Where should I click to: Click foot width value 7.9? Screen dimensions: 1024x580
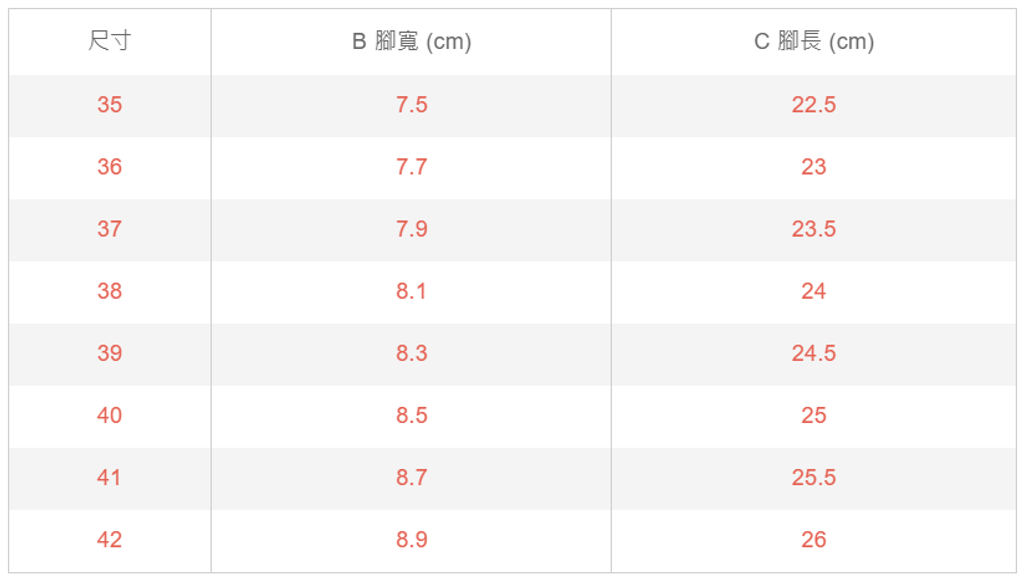tap(411, 229)
